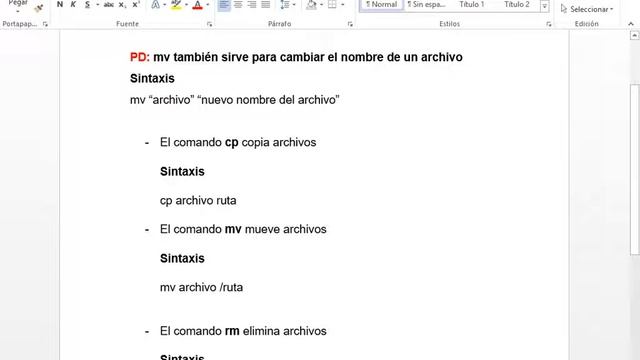Open the Seleccionar menu
Image resolution: width=640 pixels, height=360 pixels.
587,9
